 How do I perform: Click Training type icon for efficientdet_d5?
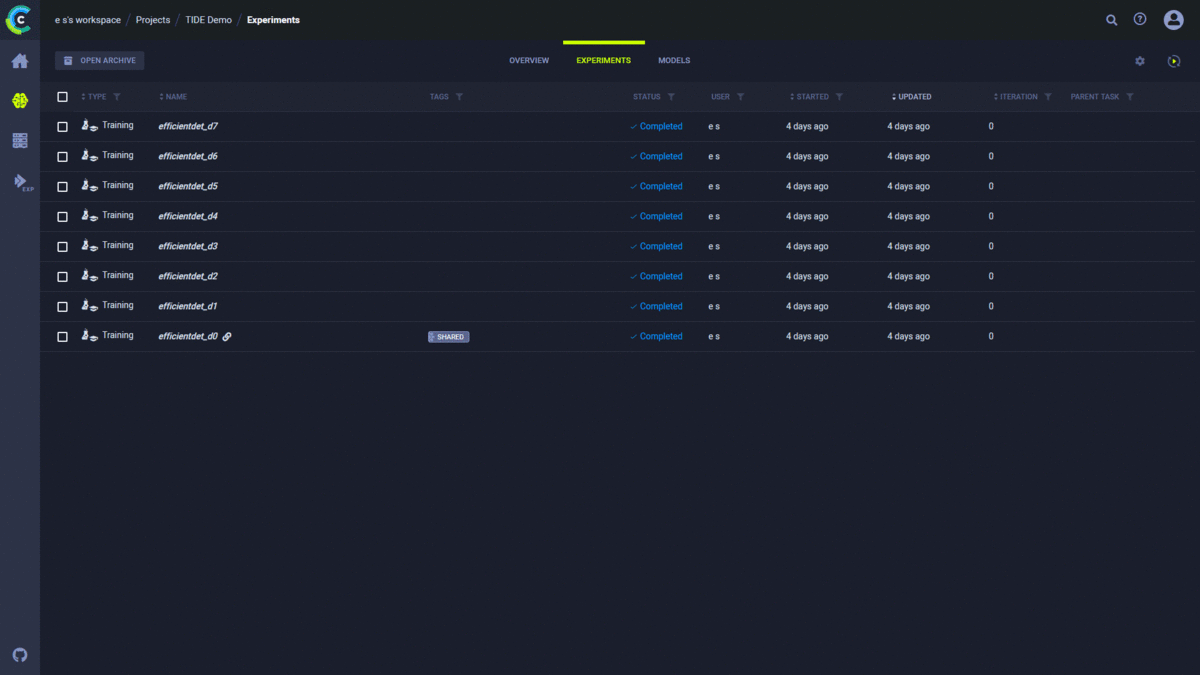[89, 186]
